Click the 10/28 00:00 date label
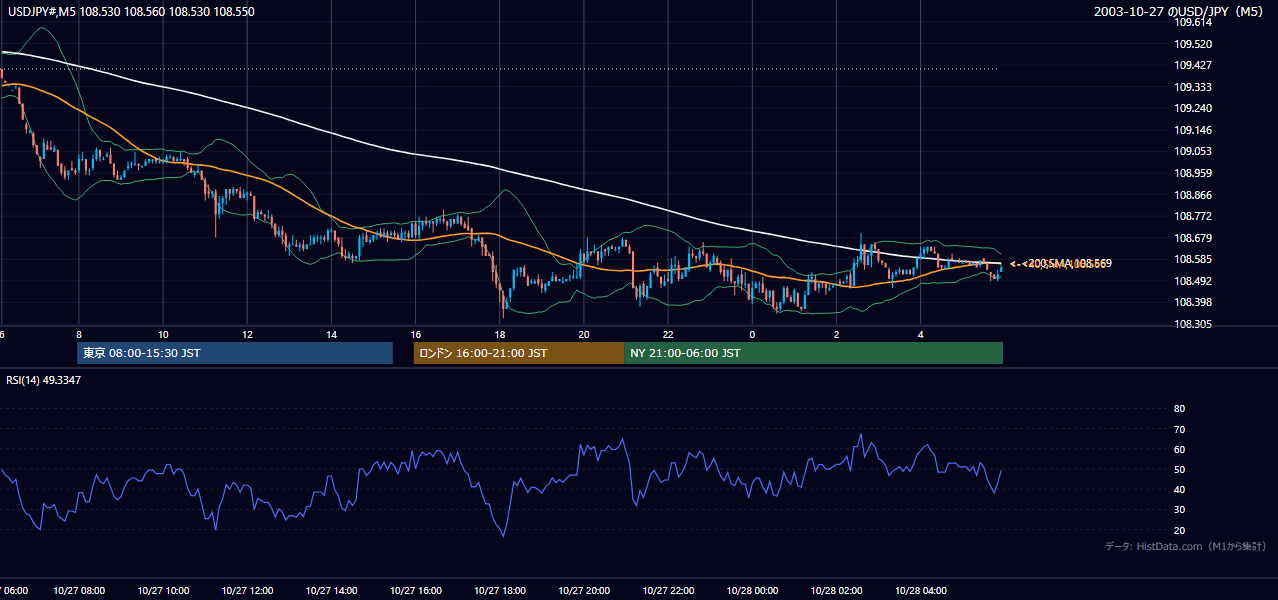Image resolution: width=1278 pixels, height=600 pixels. click(751, 591)
